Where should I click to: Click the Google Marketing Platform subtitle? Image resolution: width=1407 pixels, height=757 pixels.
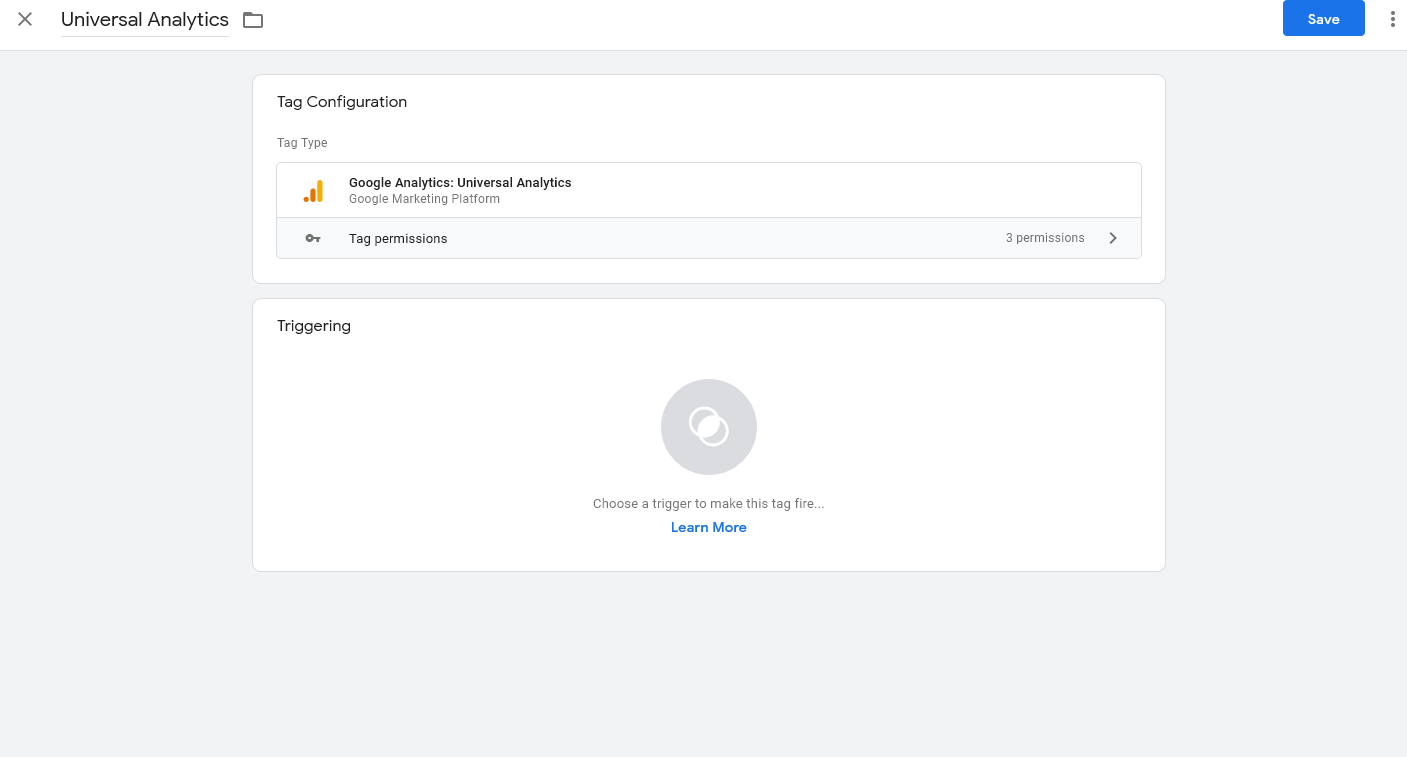coord(424,199)
